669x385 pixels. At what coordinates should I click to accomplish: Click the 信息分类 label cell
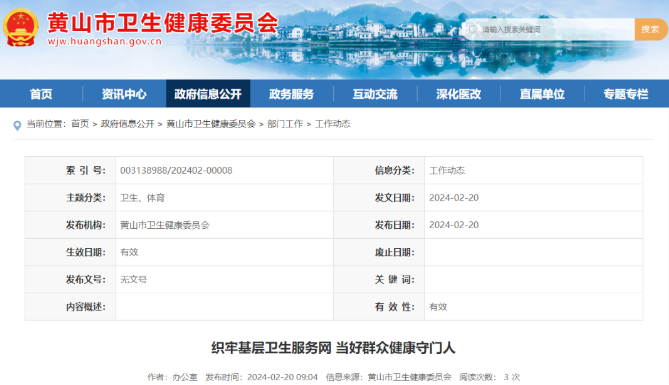[x=379, y=170]
